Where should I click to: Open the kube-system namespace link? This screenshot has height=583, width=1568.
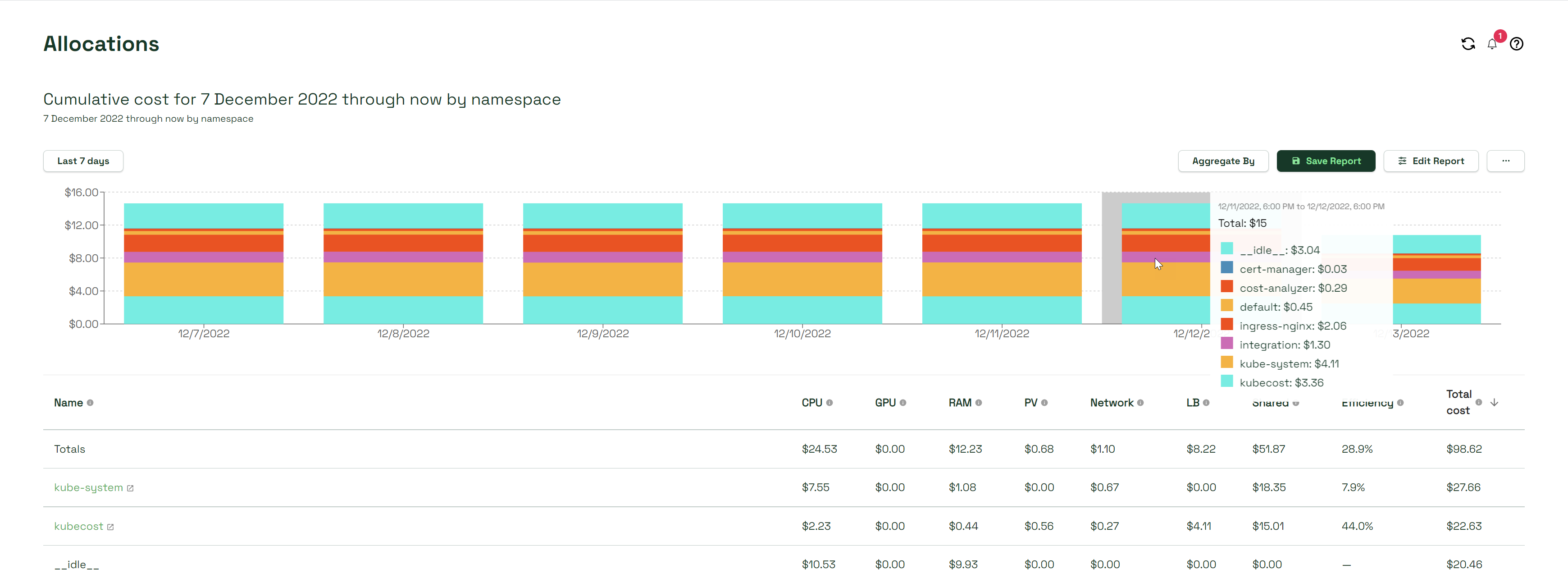pyautogui.click(x=88, y=487)
